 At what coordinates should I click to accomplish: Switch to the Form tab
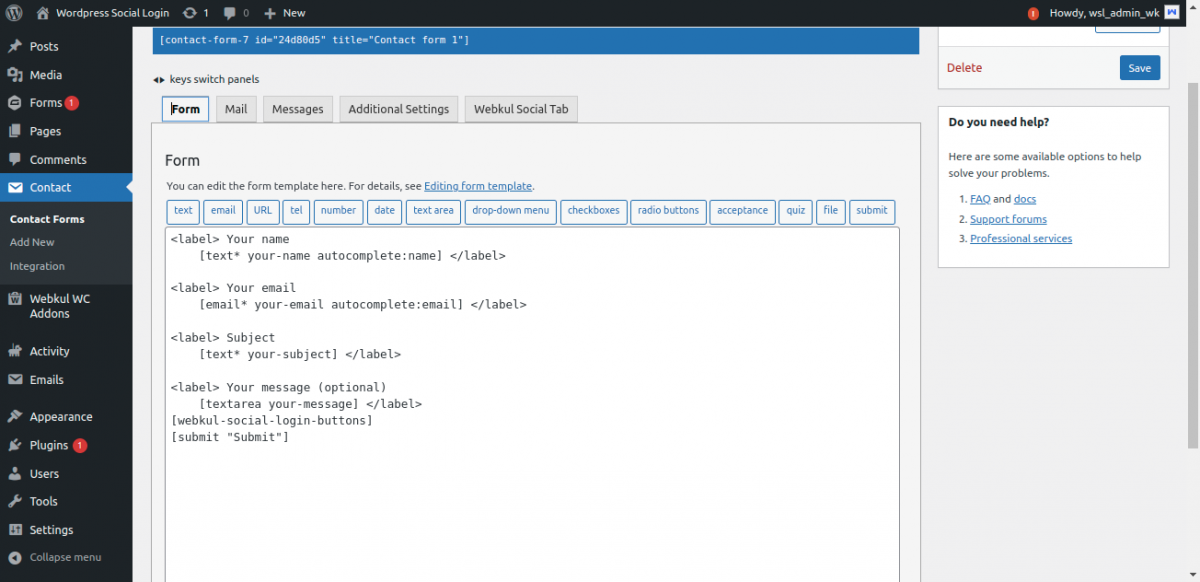pyautogui.click(x=185, y=109)
